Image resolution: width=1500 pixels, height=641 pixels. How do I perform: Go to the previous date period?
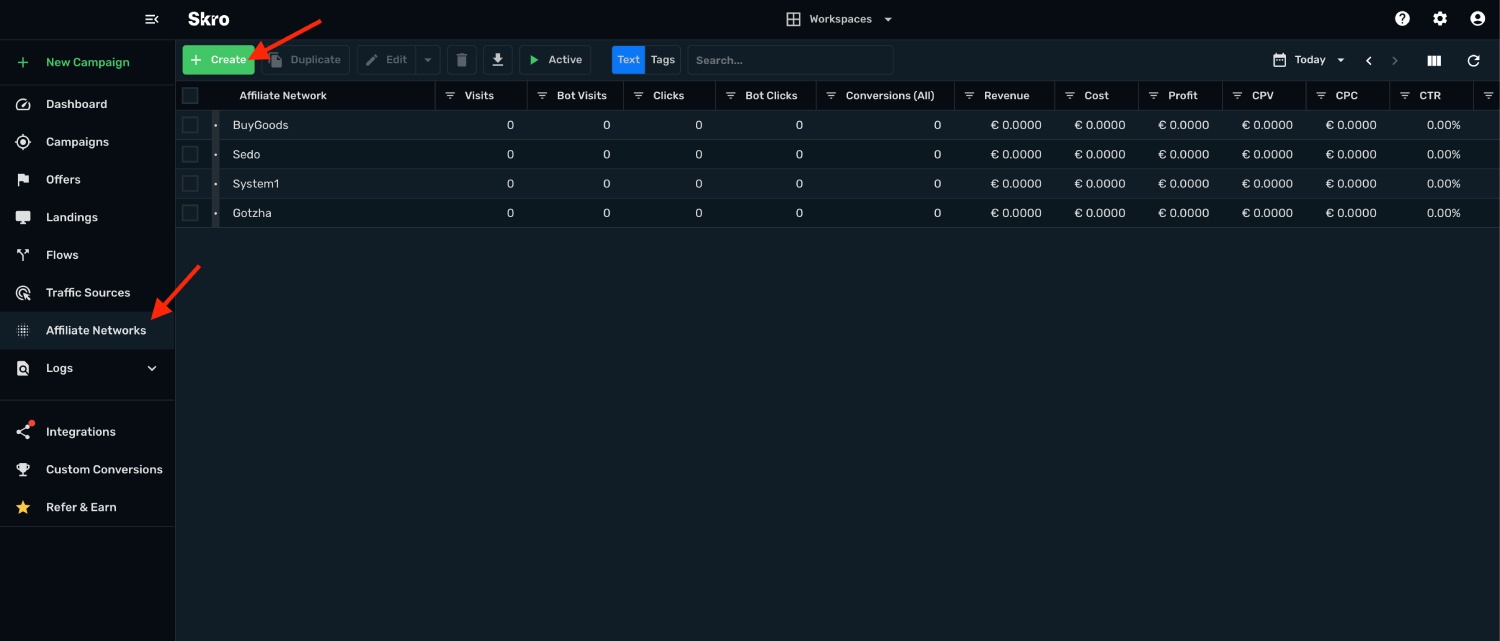1368,60
